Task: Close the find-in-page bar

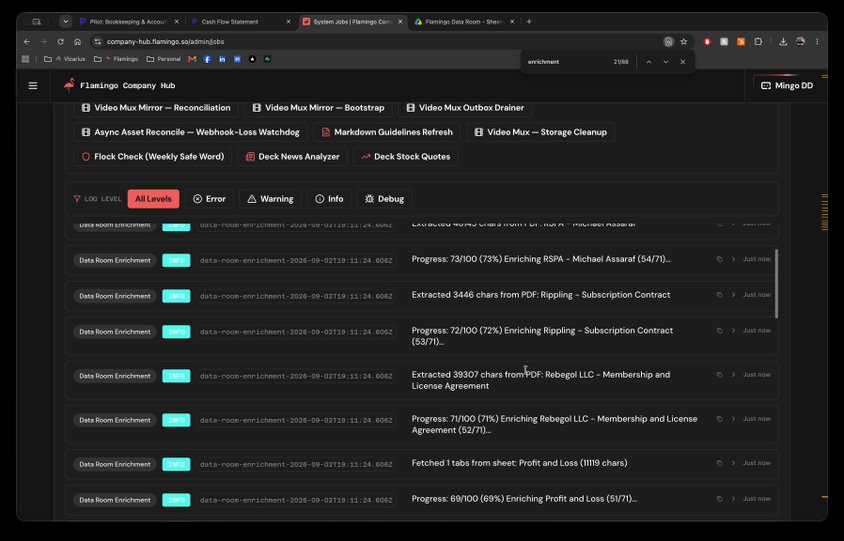Action: (x=683, y=62)
